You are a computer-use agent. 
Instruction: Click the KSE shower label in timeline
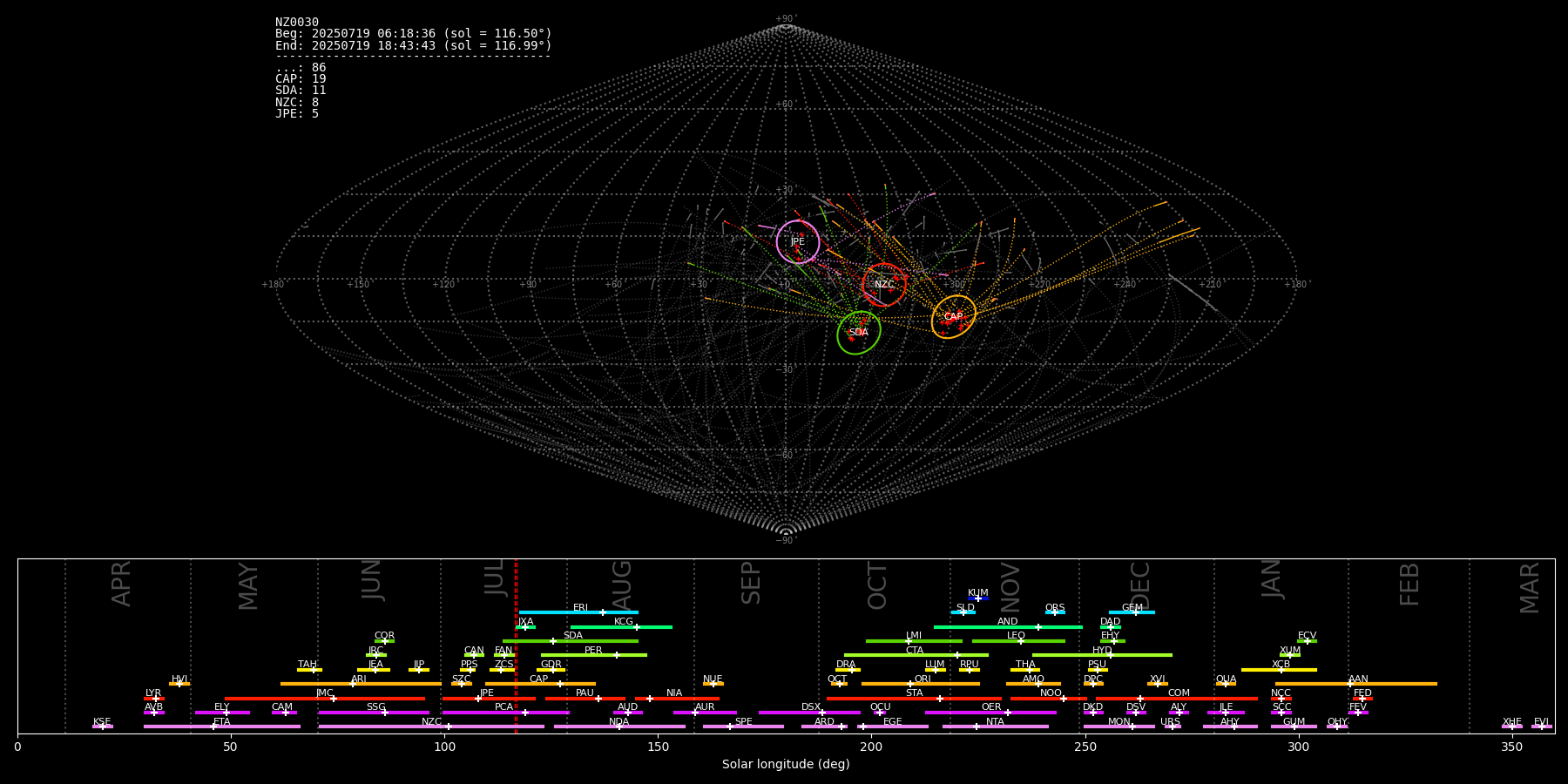point(102,722)
